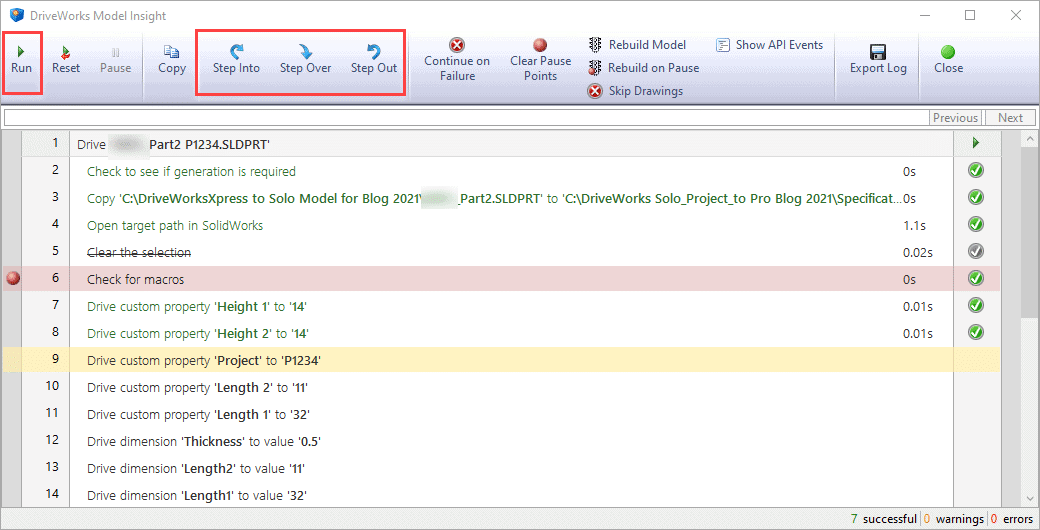Click green check status on row 6
This screenshot has height=530, width=1040.
(976, 278)
